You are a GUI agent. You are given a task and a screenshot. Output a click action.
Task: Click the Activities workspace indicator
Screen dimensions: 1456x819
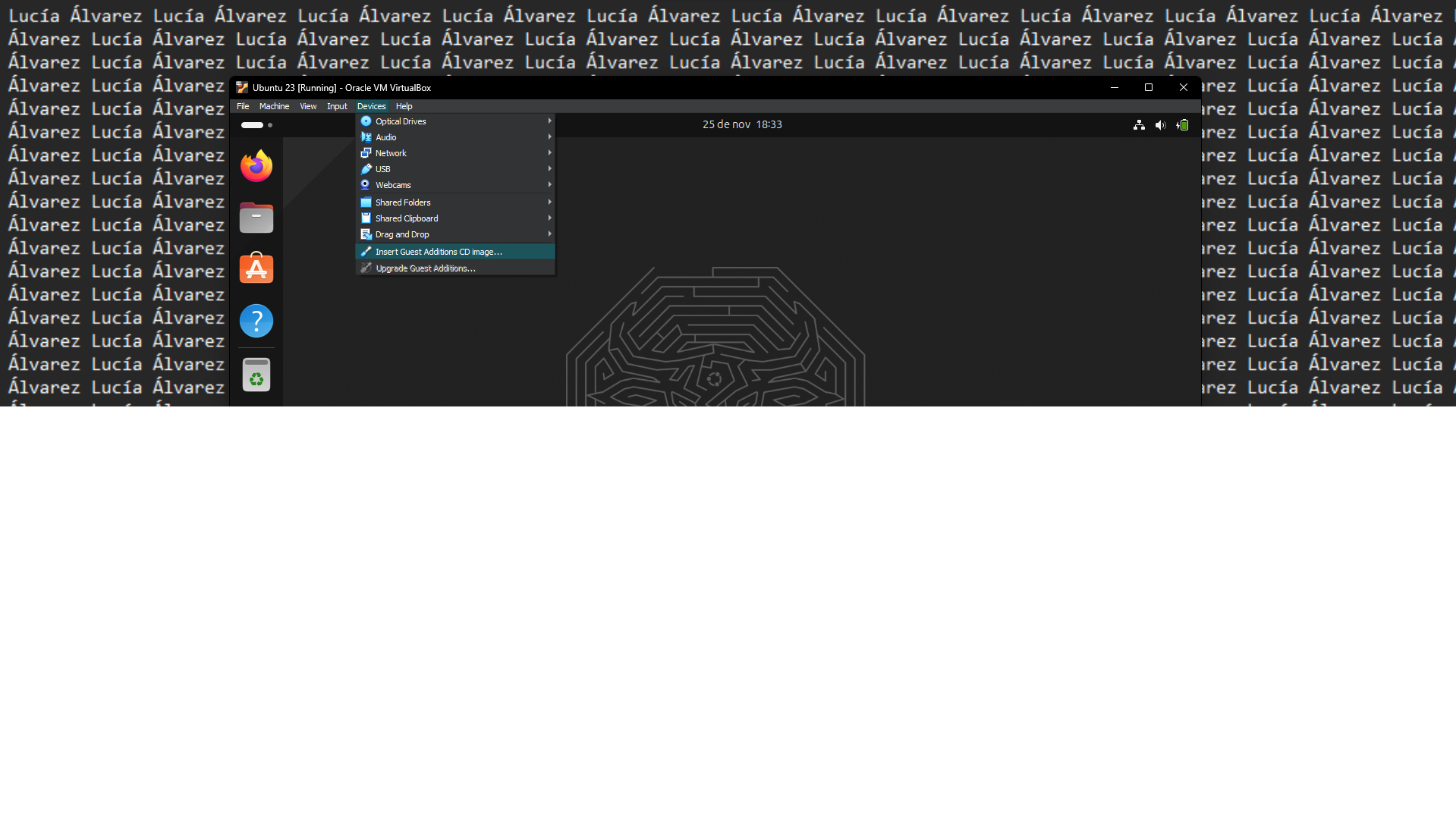tap(256, 125)
